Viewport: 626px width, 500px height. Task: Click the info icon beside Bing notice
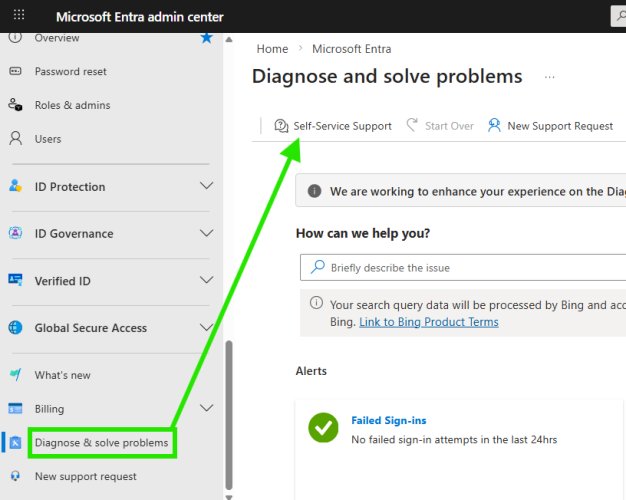[x=316, y=303]
